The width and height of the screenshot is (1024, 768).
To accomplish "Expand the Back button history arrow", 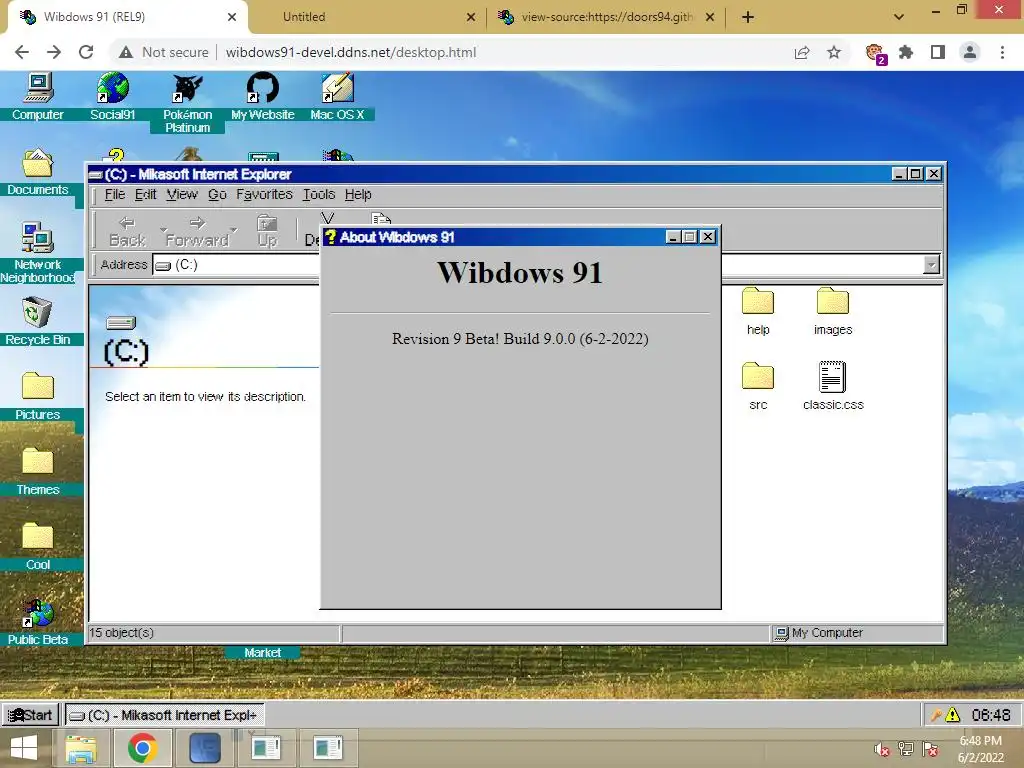I will [x=163, y=231].
